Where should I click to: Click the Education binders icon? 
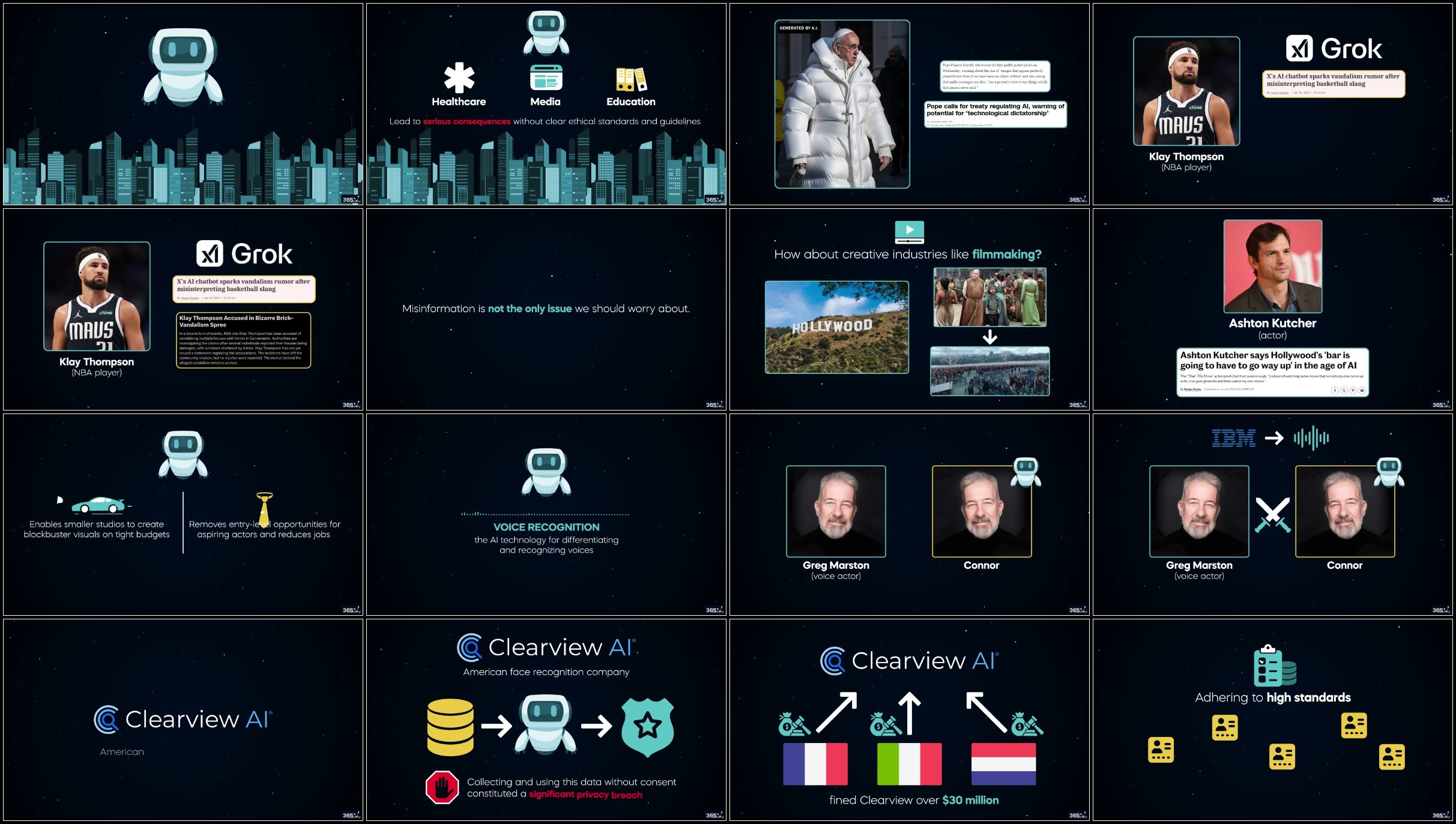[630, 79]
